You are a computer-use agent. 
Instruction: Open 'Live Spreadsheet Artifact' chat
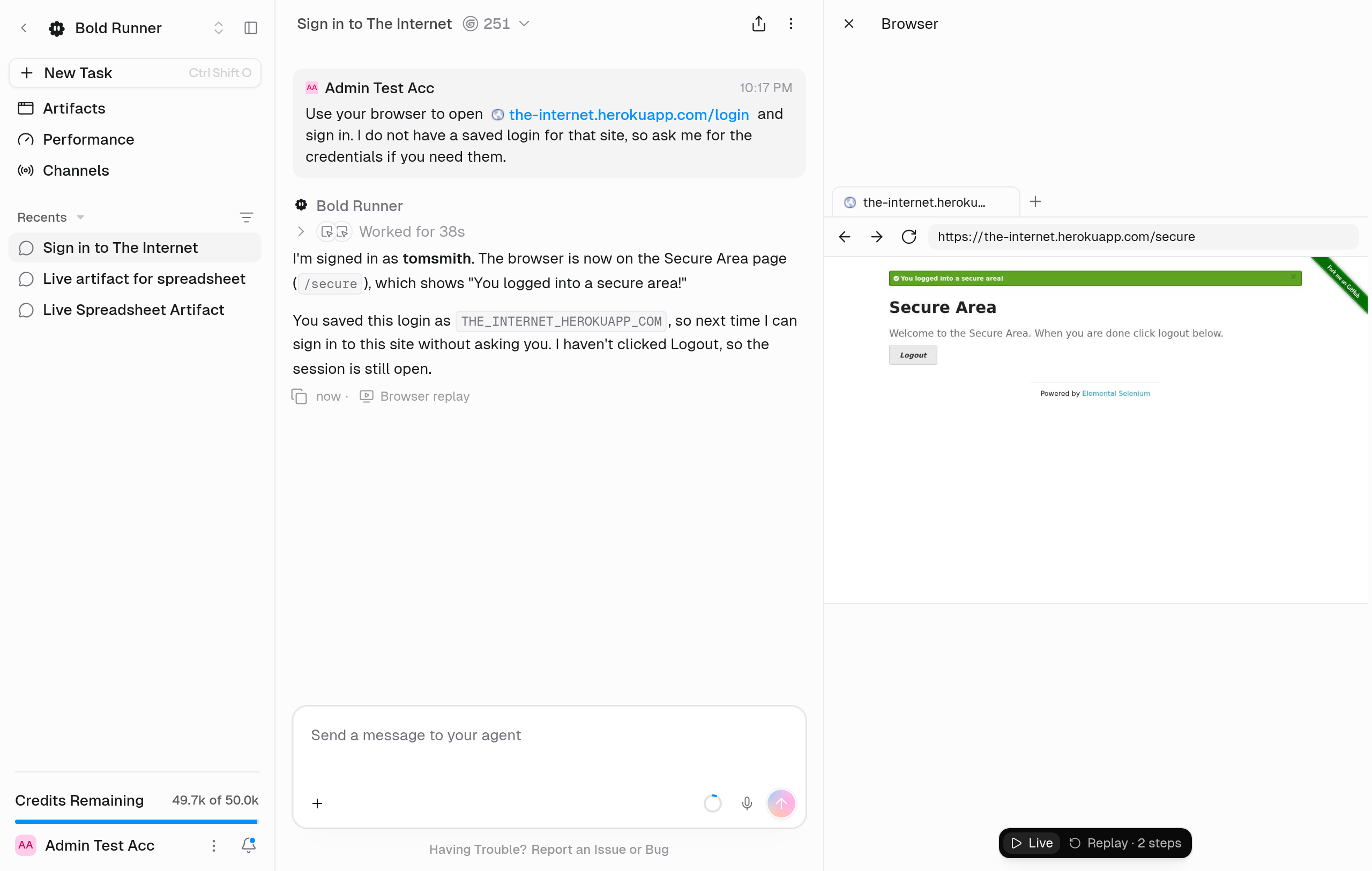[x=135, y=310]
